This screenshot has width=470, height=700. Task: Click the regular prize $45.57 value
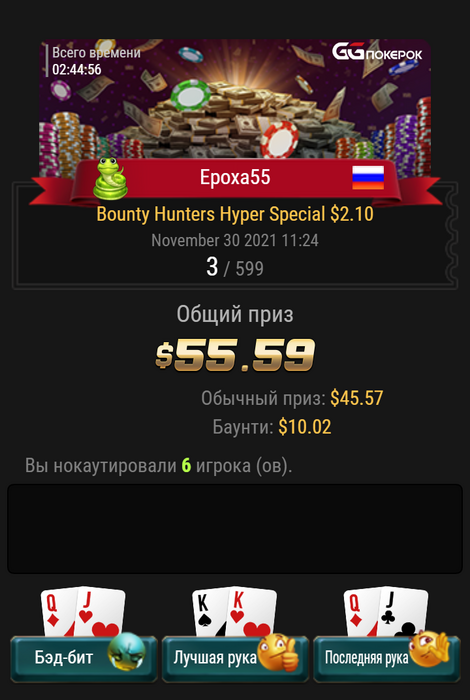(357, 398)
